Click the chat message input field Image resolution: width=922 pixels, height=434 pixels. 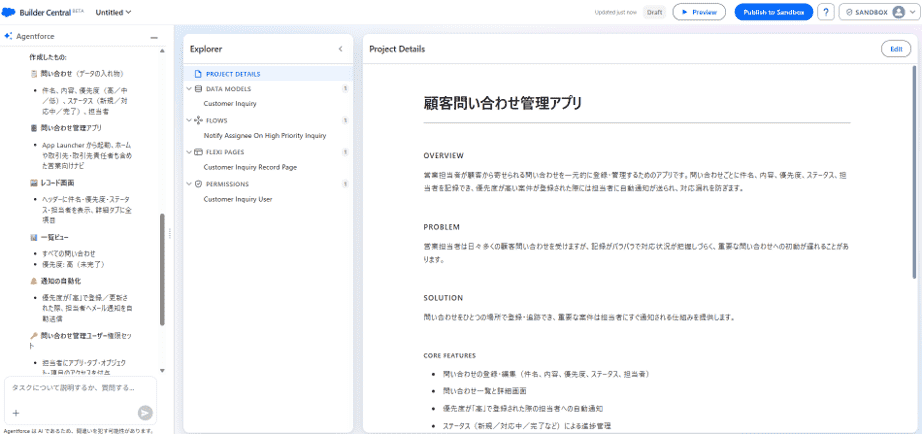80,389
